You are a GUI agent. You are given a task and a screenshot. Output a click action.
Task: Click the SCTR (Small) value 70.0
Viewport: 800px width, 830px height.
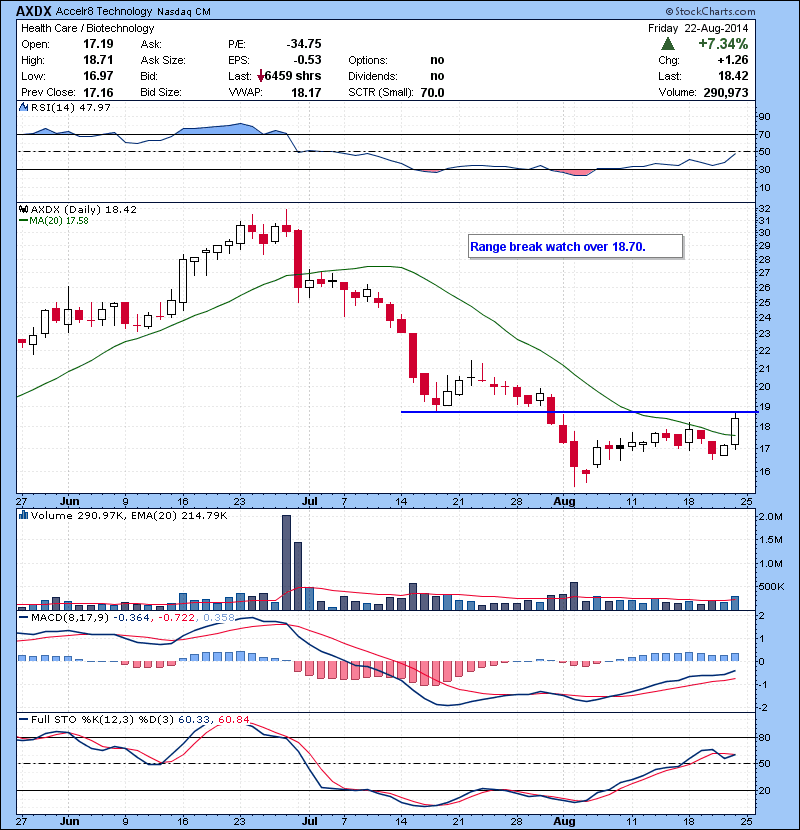tap(433, 92)
